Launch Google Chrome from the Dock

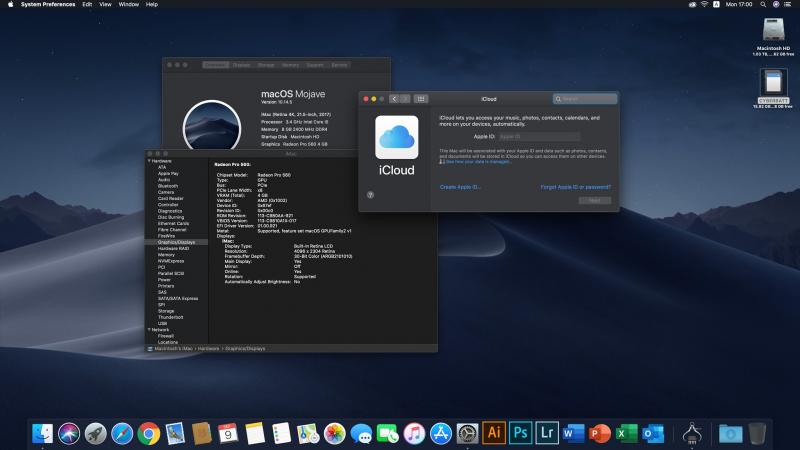148,434
